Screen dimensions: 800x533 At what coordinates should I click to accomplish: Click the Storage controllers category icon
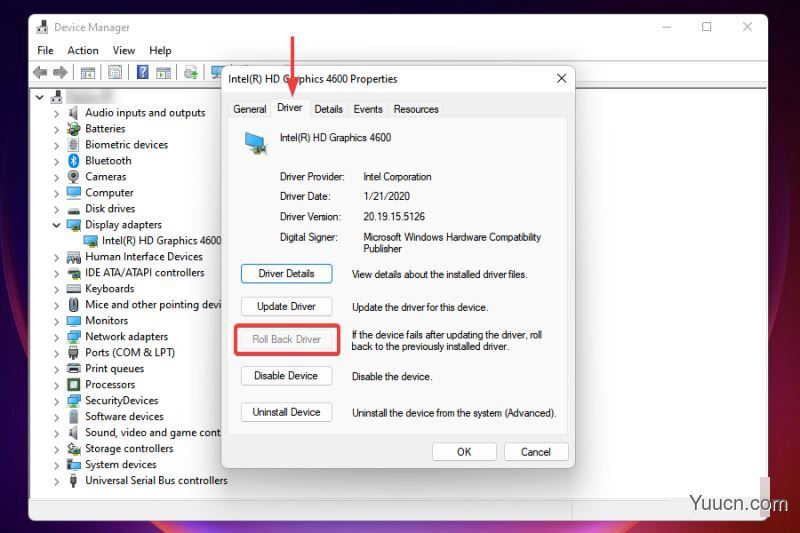(x=73, y=448)
